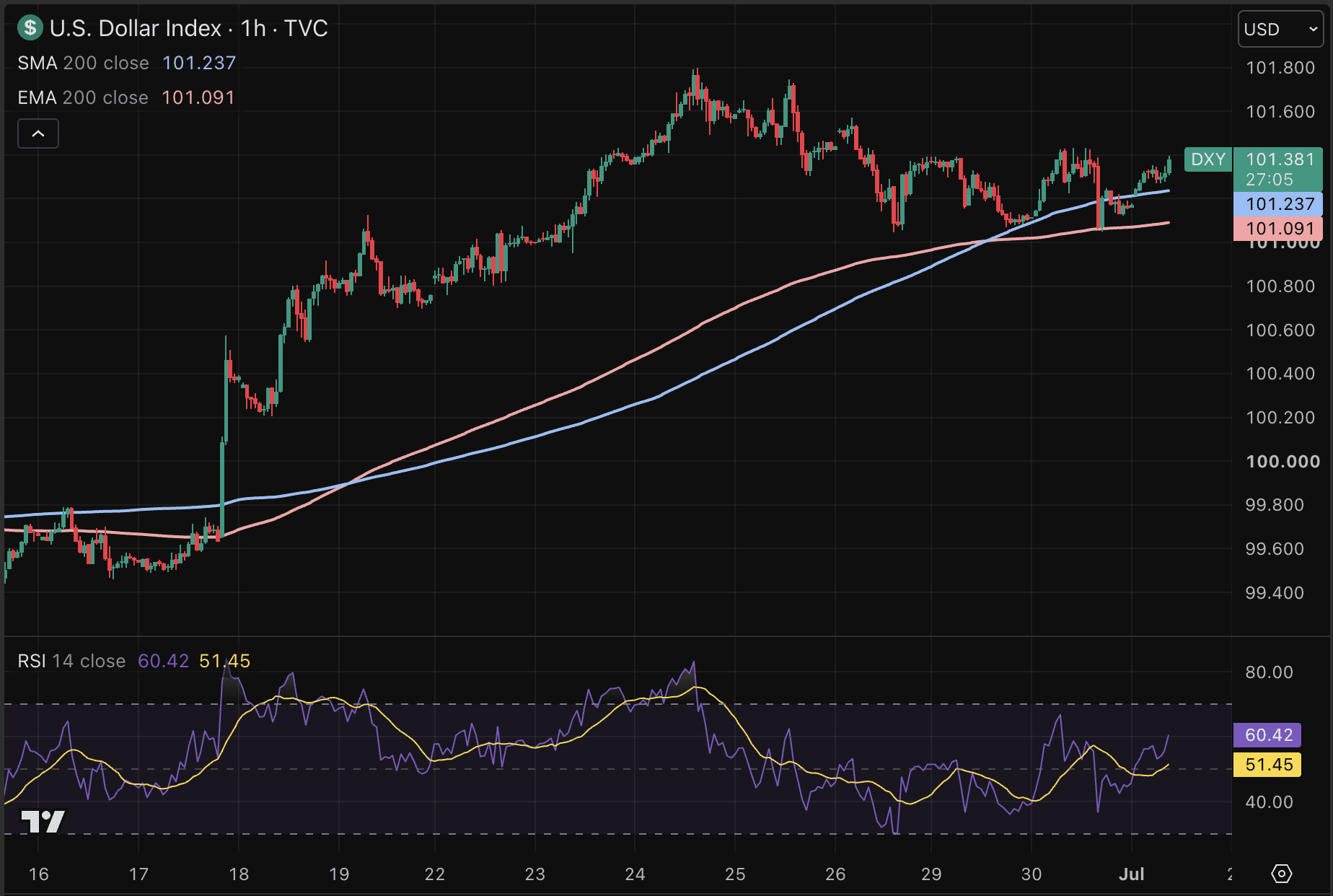Click the 1h interval text in title
The width and height of the screenshot is (1333, 896).
(x=253, y=28)
